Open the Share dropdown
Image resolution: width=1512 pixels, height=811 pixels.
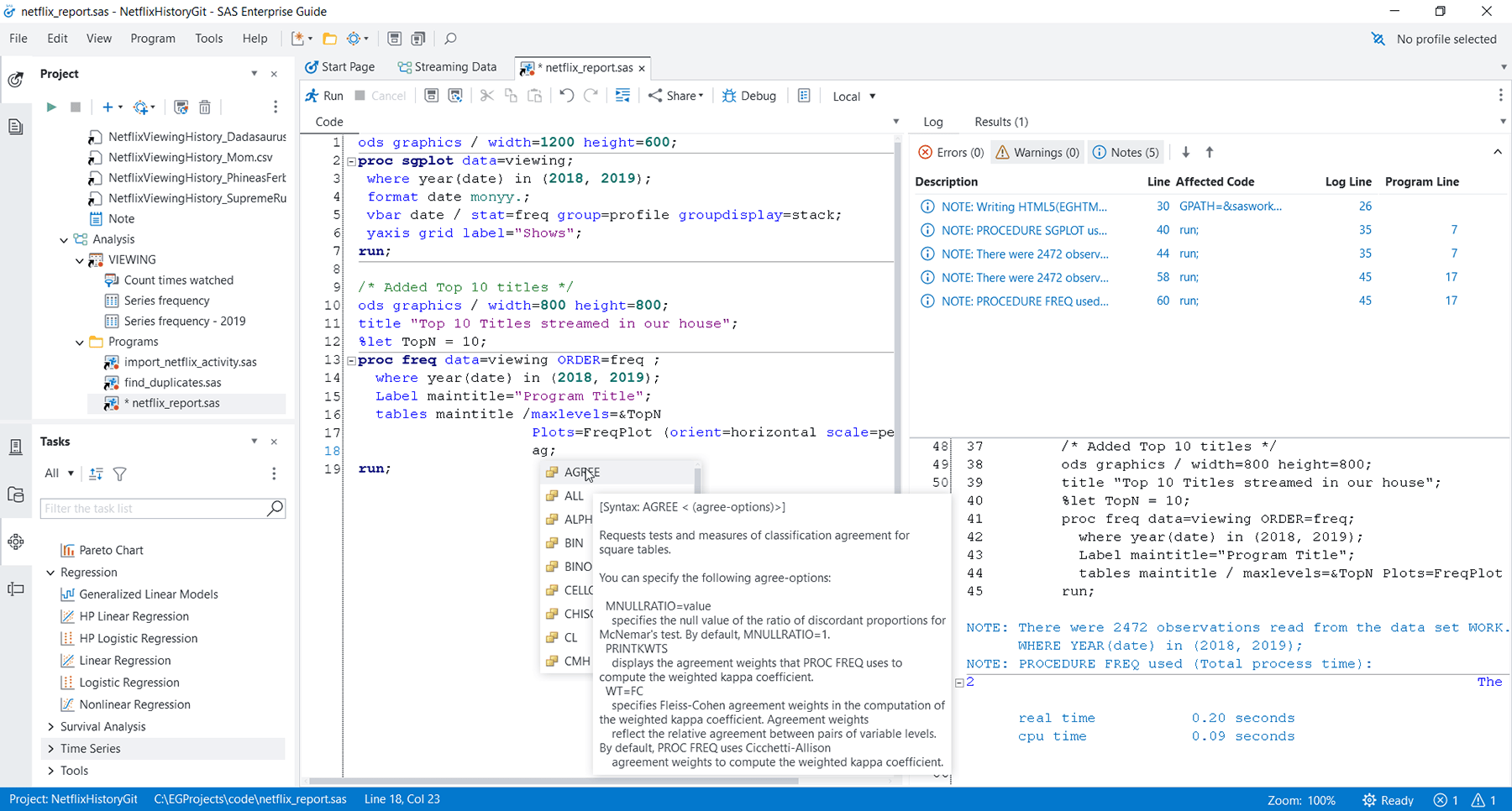click(675, 96)
